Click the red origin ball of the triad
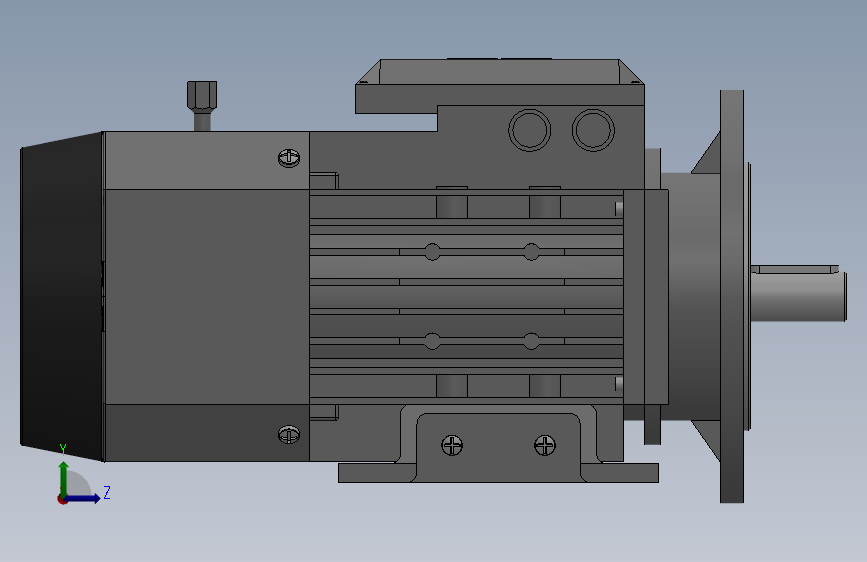The width and height of the screenshot is (867, 562). [x=62, y=499]
